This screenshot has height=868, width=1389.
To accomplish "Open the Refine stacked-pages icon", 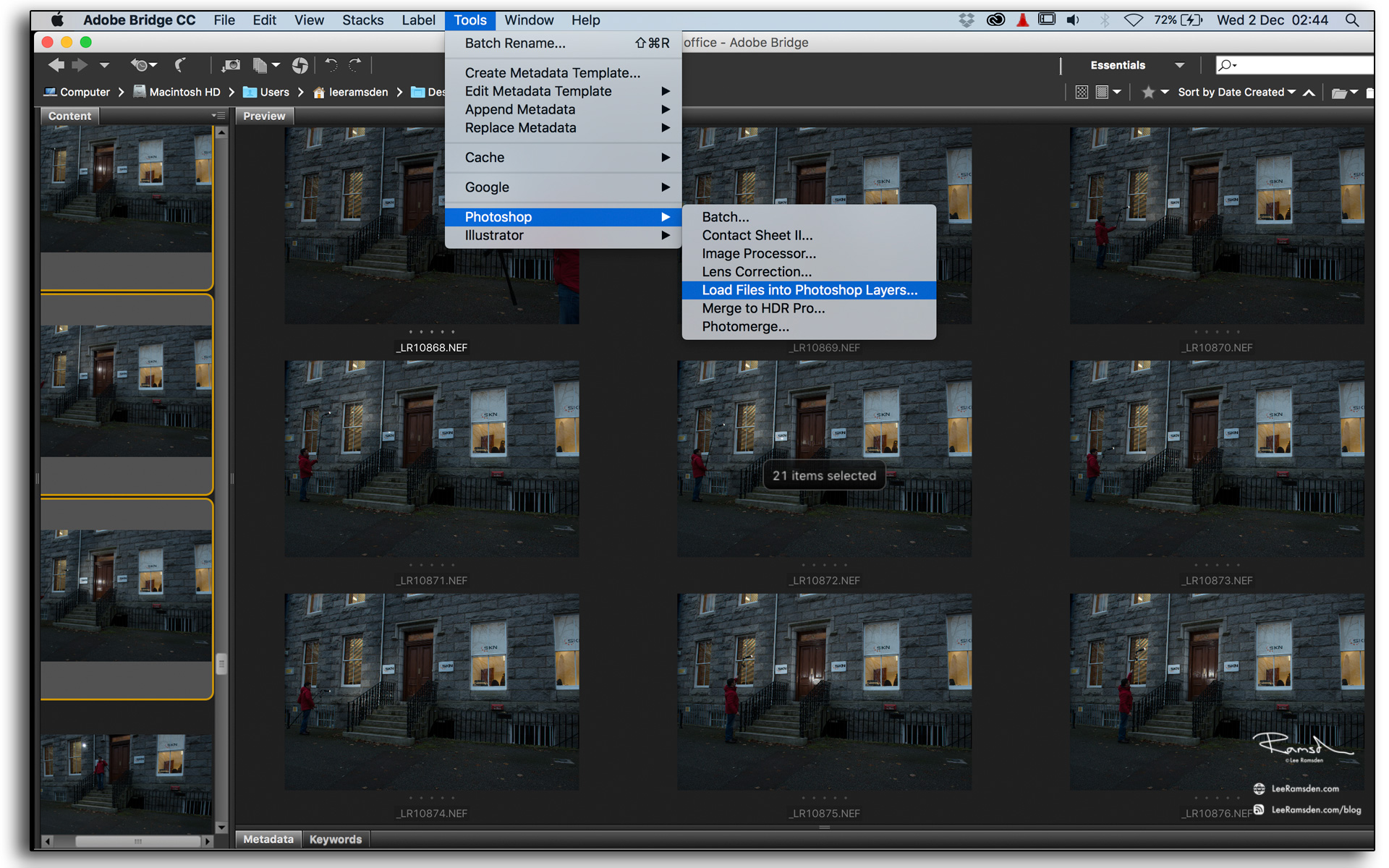I will pyautogui.click(x=266, y=66).
